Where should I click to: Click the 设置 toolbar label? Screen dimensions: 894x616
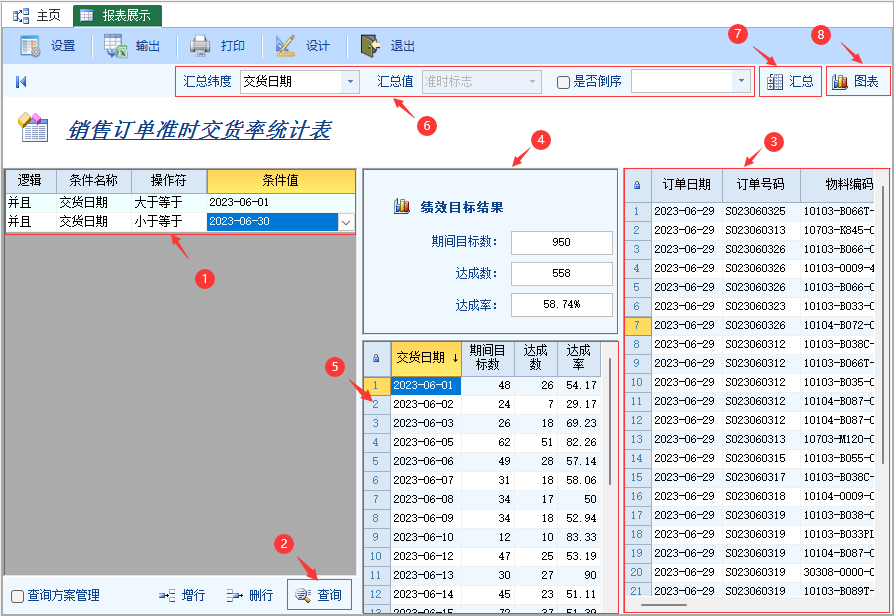(63, 46)
